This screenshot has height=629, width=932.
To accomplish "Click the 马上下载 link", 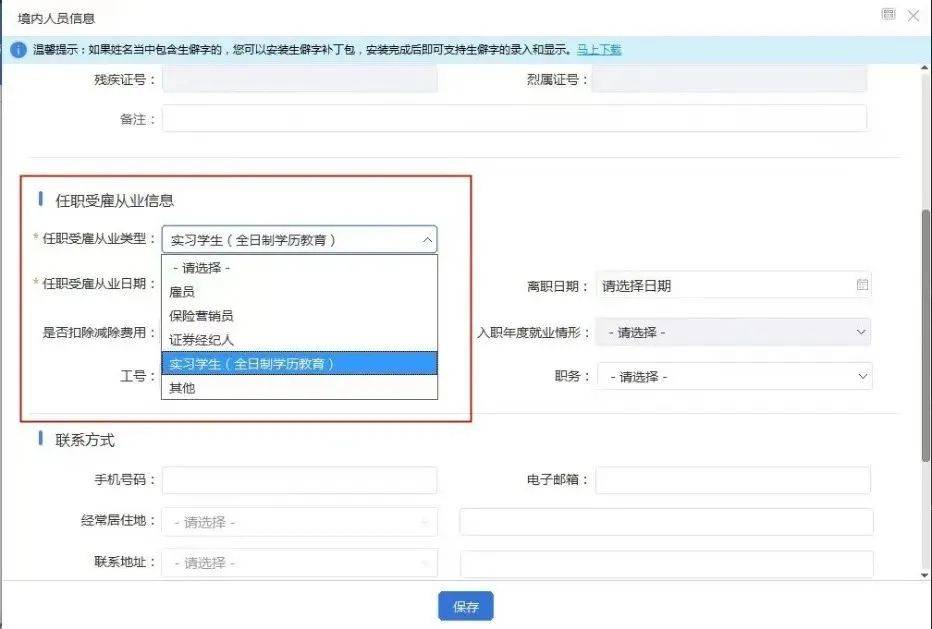I will tap(599, 49).
